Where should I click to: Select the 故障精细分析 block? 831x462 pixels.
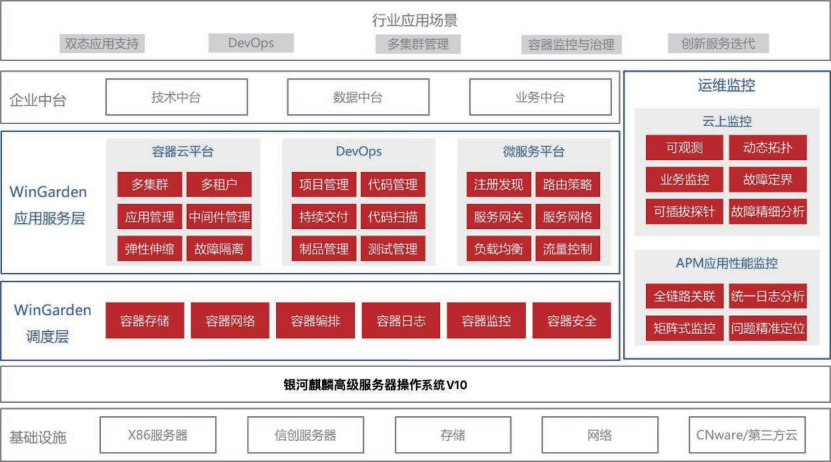768,211
